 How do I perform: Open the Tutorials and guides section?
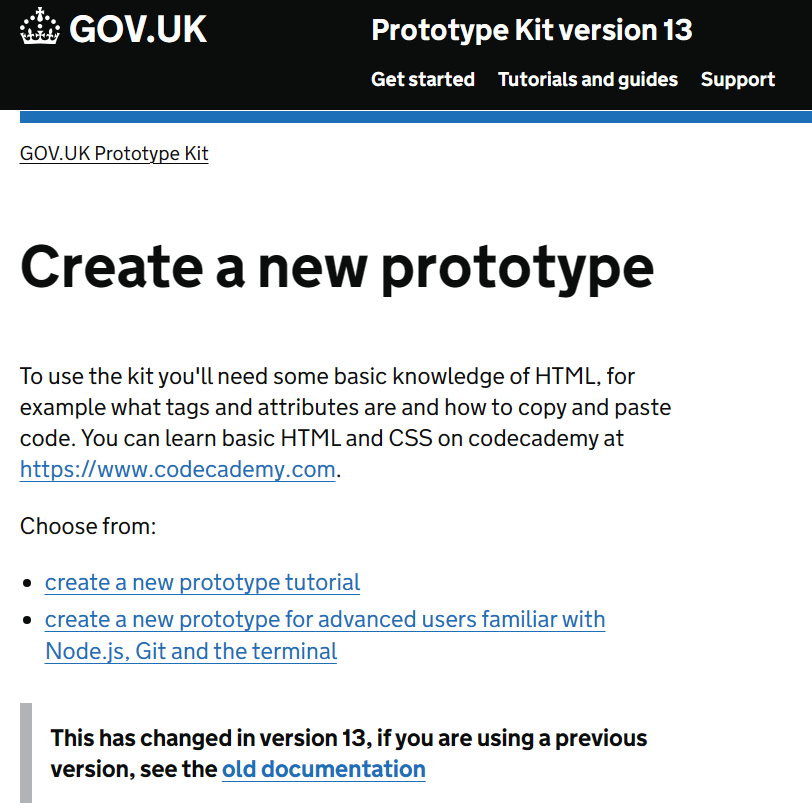[587, 79]
